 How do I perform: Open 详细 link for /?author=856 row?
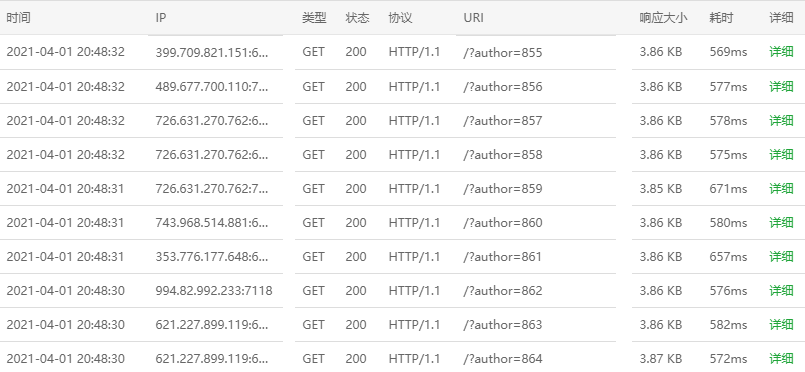pos(781,86)
